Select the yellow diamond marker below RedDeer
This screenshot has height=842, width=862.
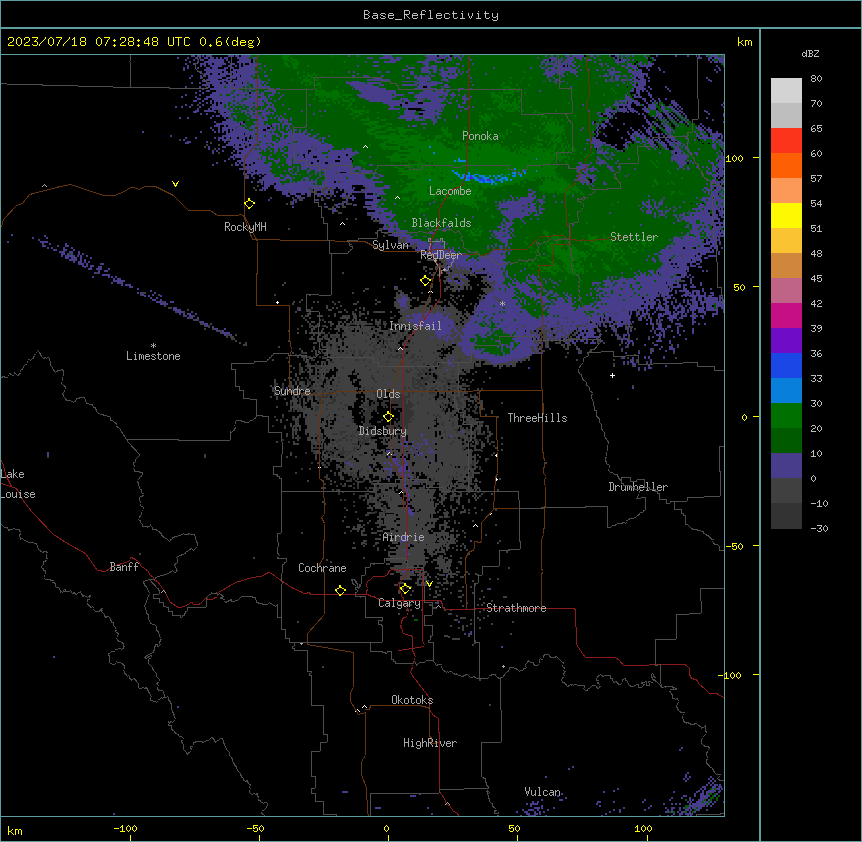[x=426, y=281]
